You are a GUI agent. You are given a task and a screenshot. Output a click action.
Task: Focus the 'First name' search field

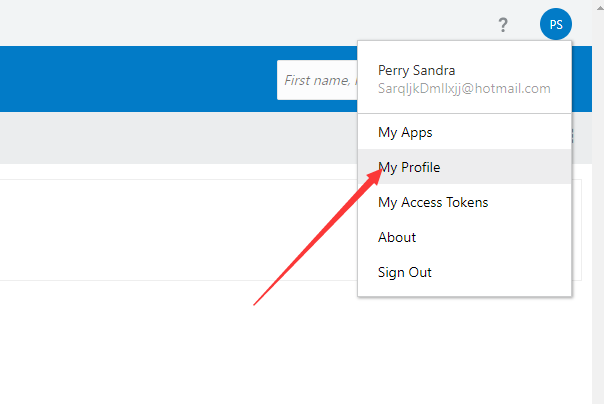(x=317, y=80)
